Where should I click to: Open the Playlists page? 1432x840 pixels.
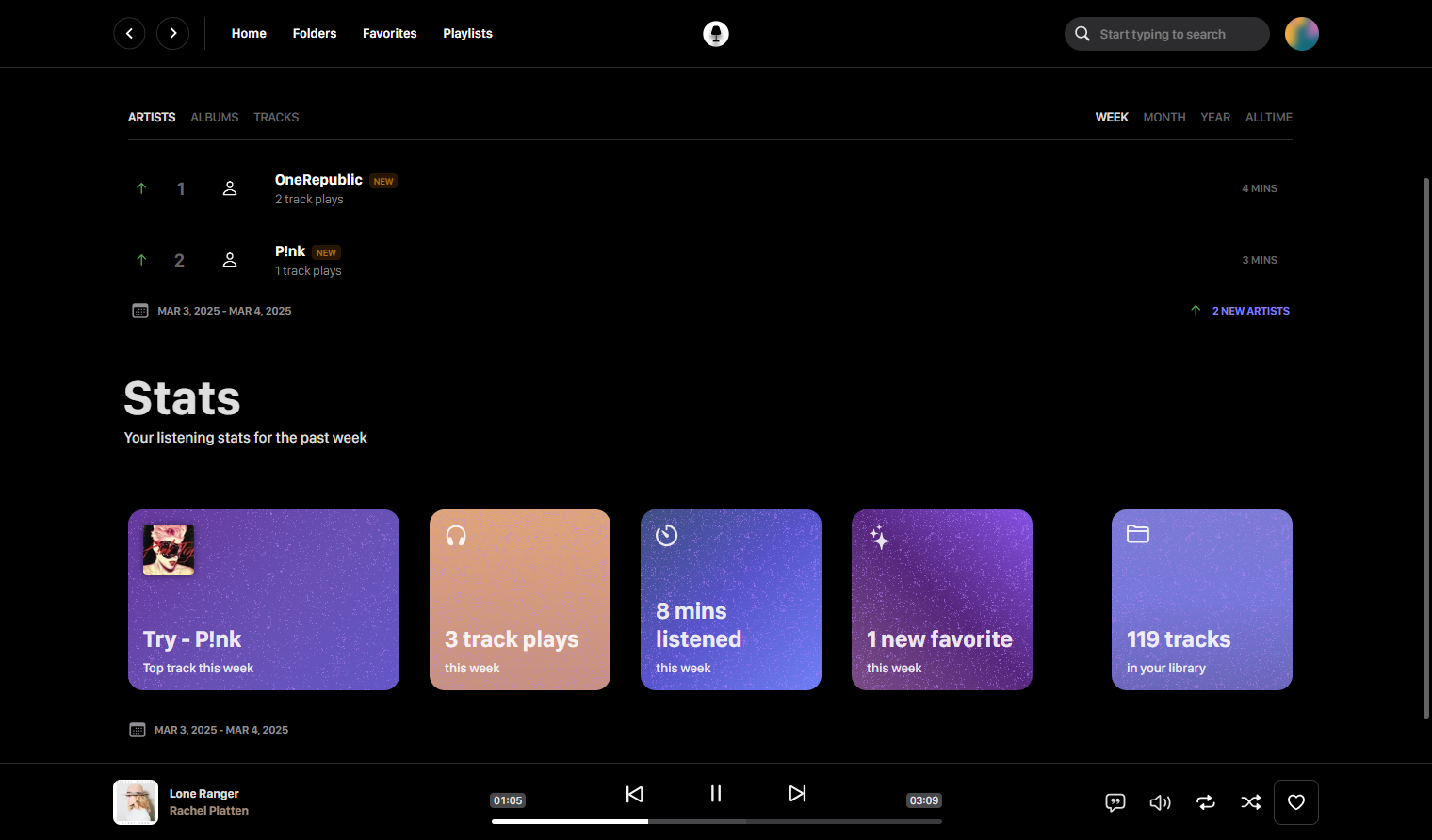(467, 33)
